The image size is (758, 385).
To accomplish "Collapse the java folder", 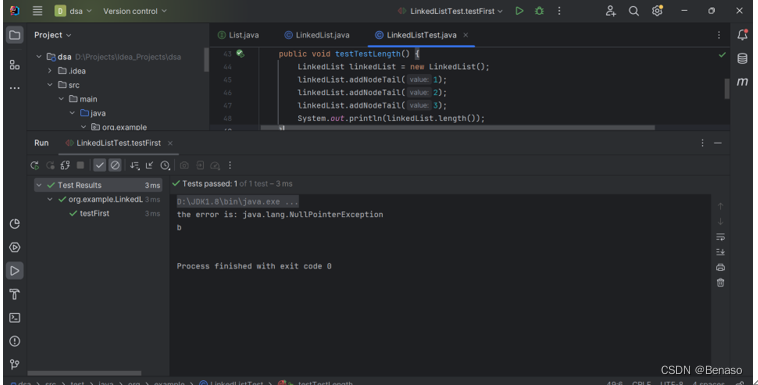I will click(x=72, y=113).
